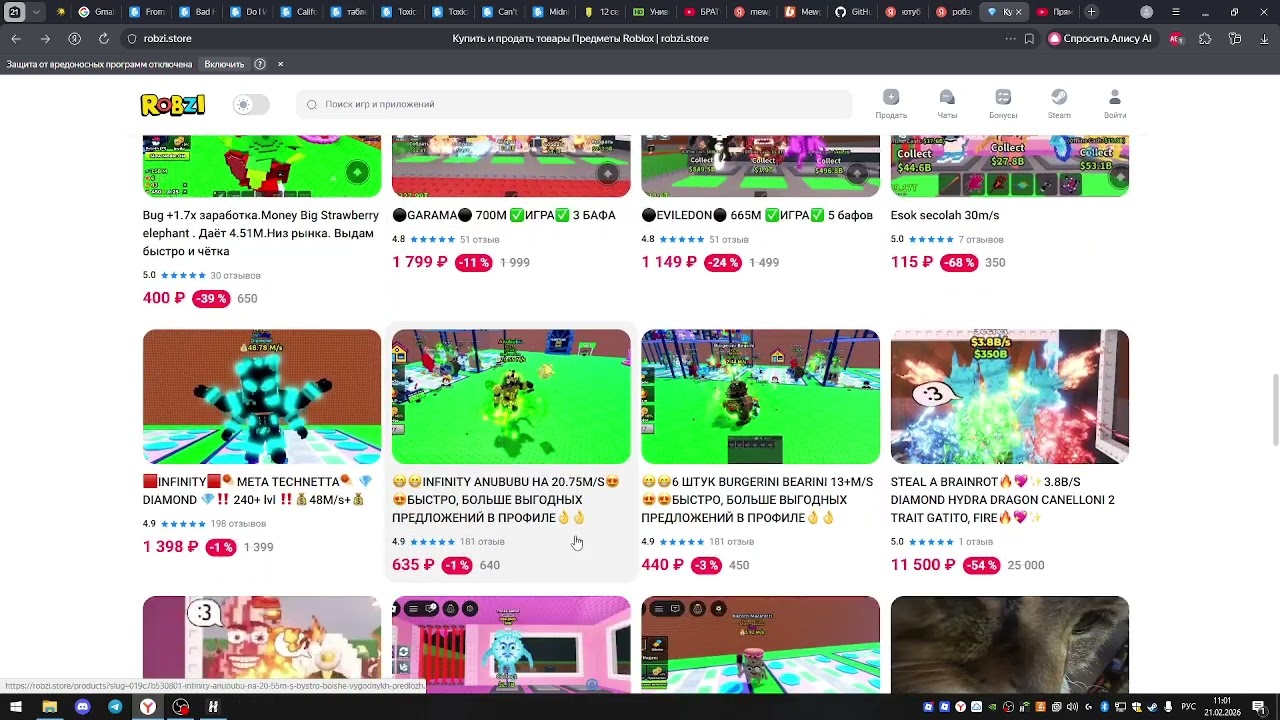Screen dimensions: 1280x720
Task: Click Спросить Алису AI button
Action: [x=1100, y=39]
